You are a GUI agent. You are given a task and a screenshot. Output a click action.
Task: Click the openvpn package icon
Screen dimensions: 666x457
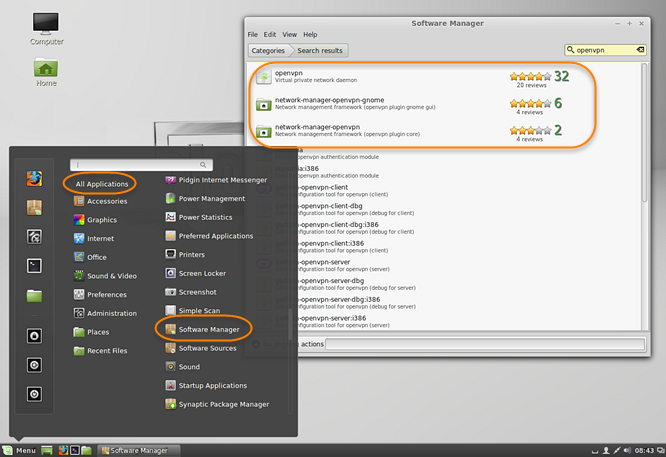pos(264,76)
